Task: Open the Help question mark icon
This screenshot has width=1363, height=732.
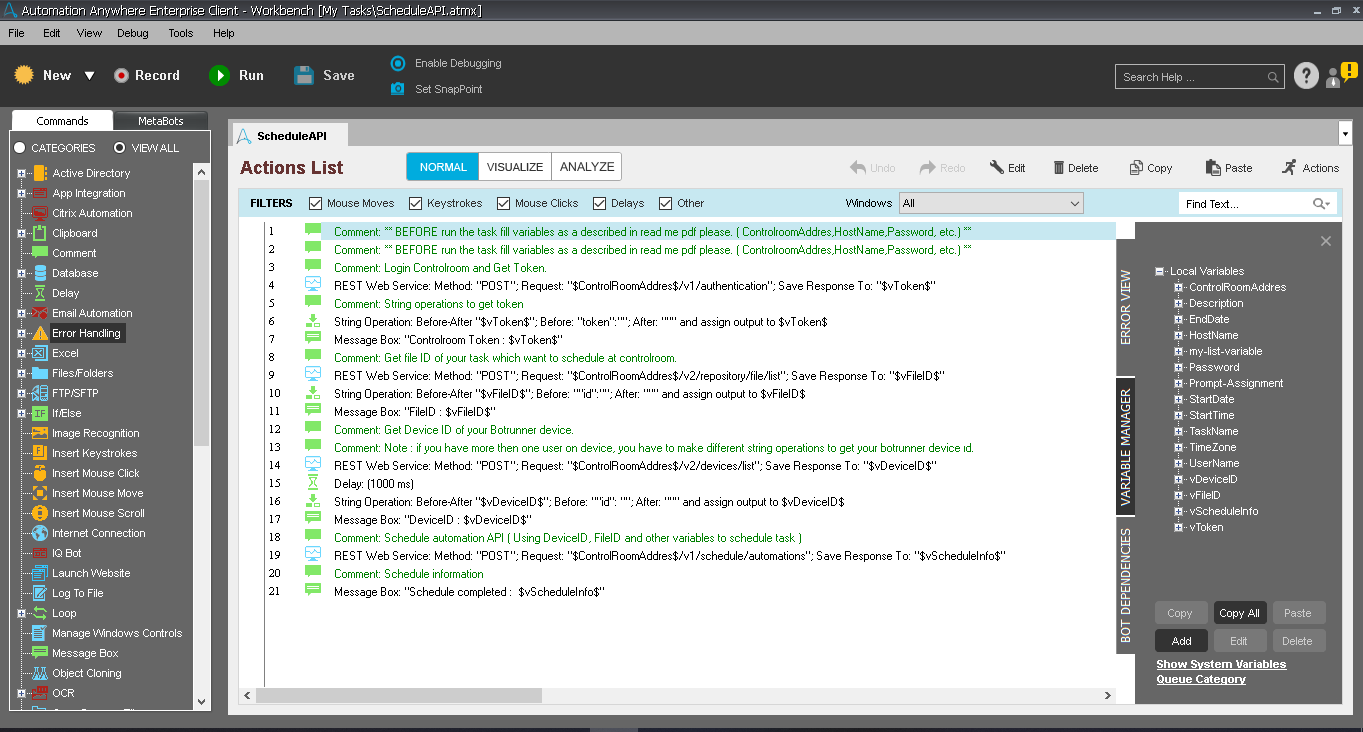Action: [1306, 76]
